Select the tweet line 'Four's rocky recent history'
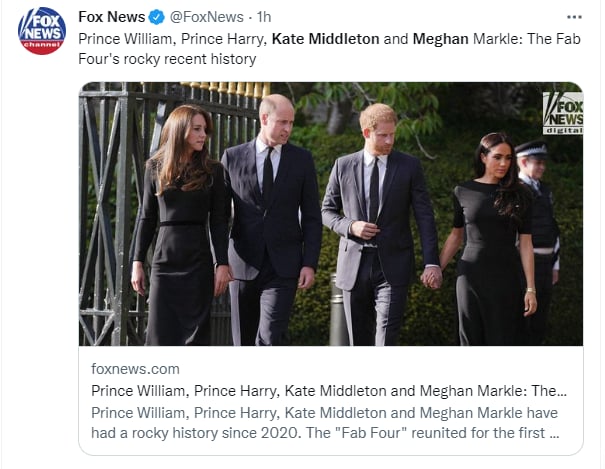The width and height of the screenshot is (605, 469). [167, 59]
